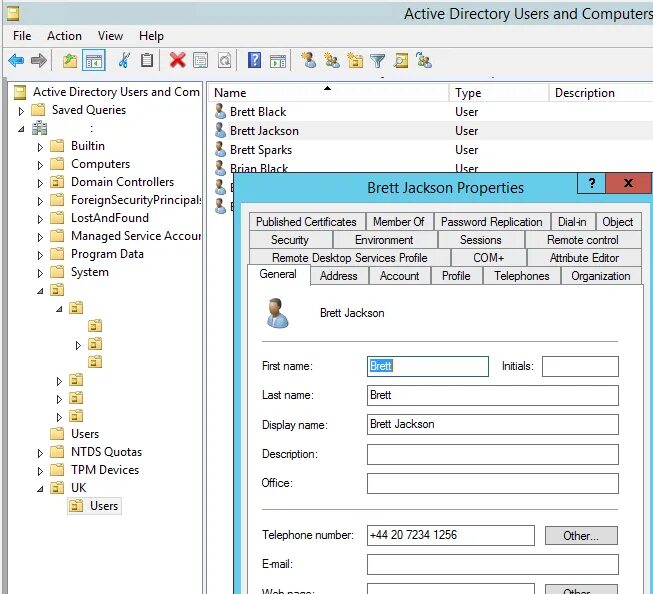Click the Show/Hide Action Pane icon
The width and height of the screenshot is (653, 594).
tap(278, 61)
